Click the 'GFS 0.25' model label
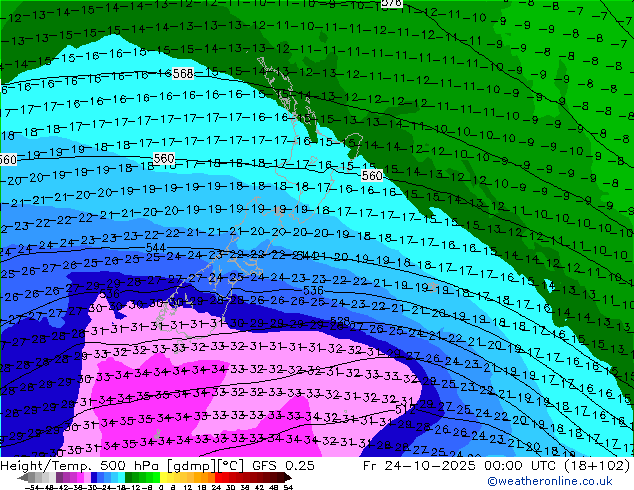The image size is (634, 490). (x=283, y=466)
